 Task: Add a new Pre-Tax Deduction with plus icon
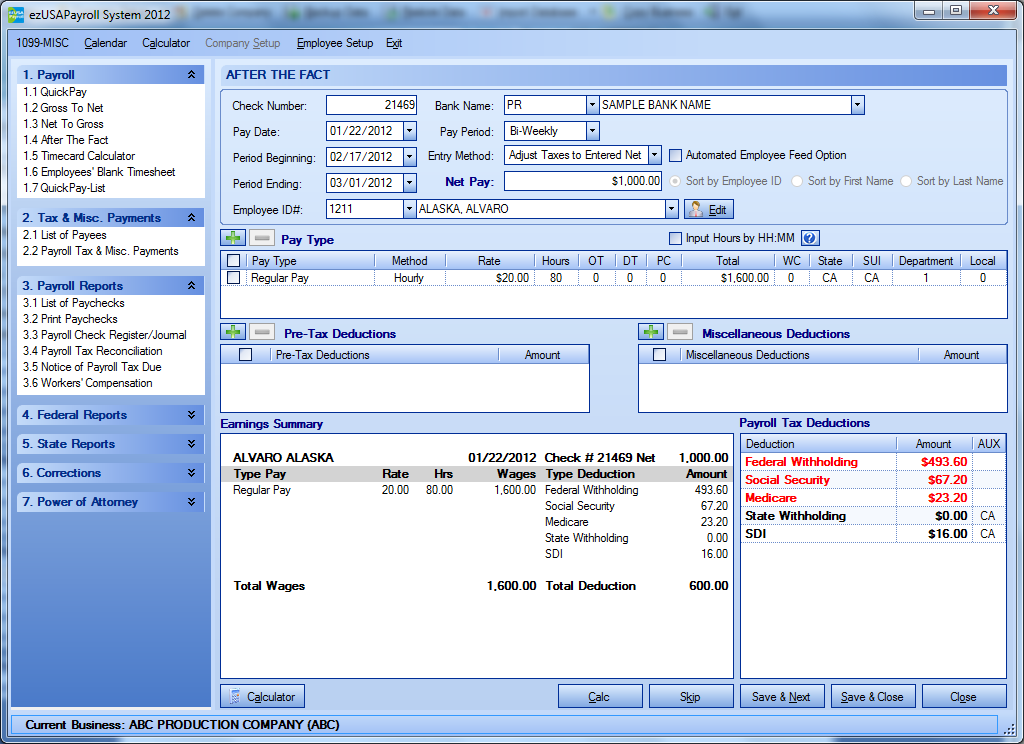pos(232,332)
